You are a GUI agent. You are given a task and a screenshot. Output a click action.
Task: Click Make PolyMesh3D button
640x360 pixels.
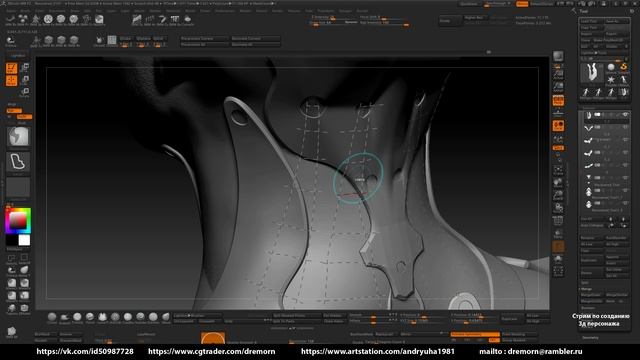611,40
